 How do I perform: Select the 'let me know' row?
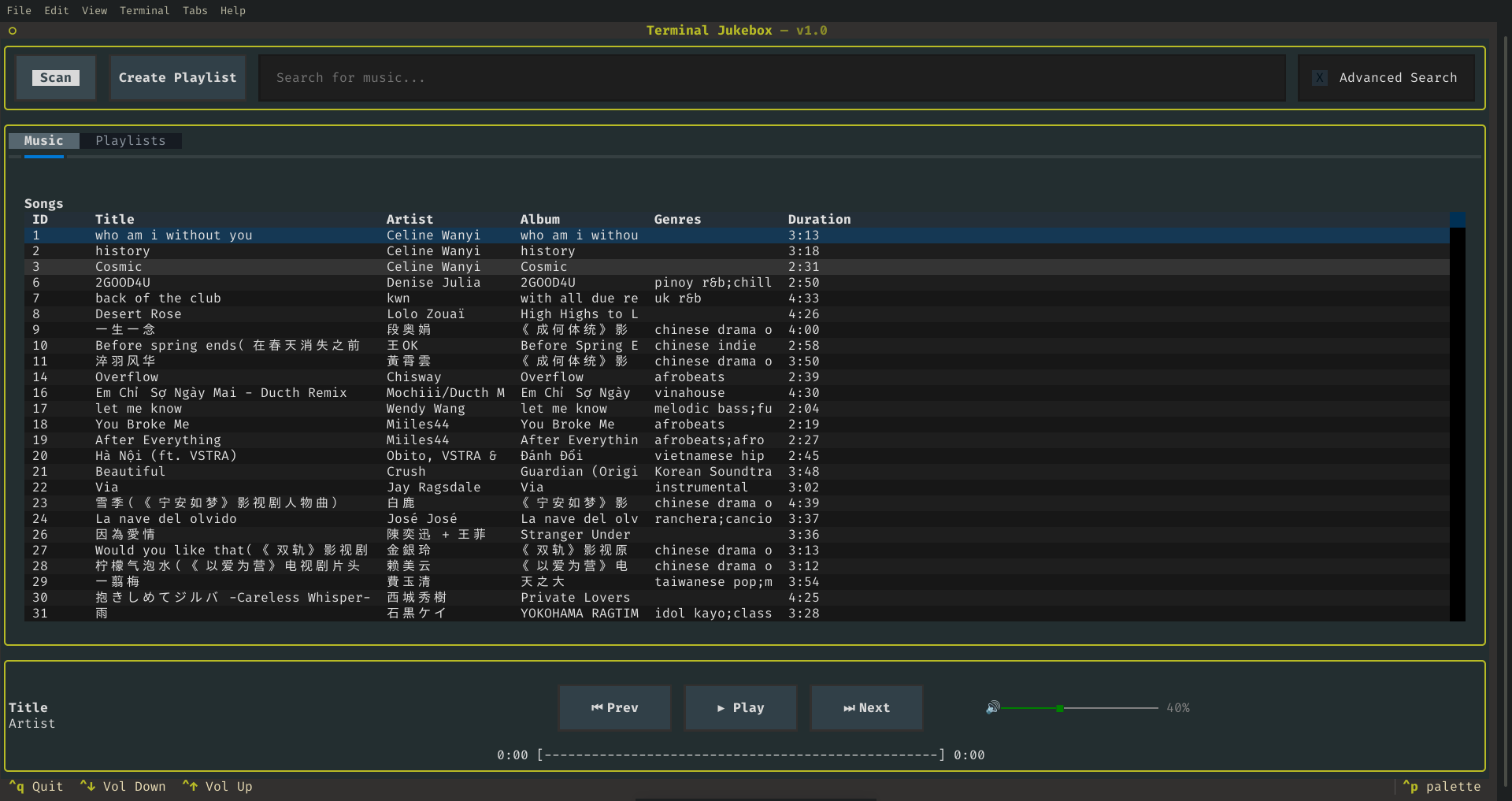point(737,408)
